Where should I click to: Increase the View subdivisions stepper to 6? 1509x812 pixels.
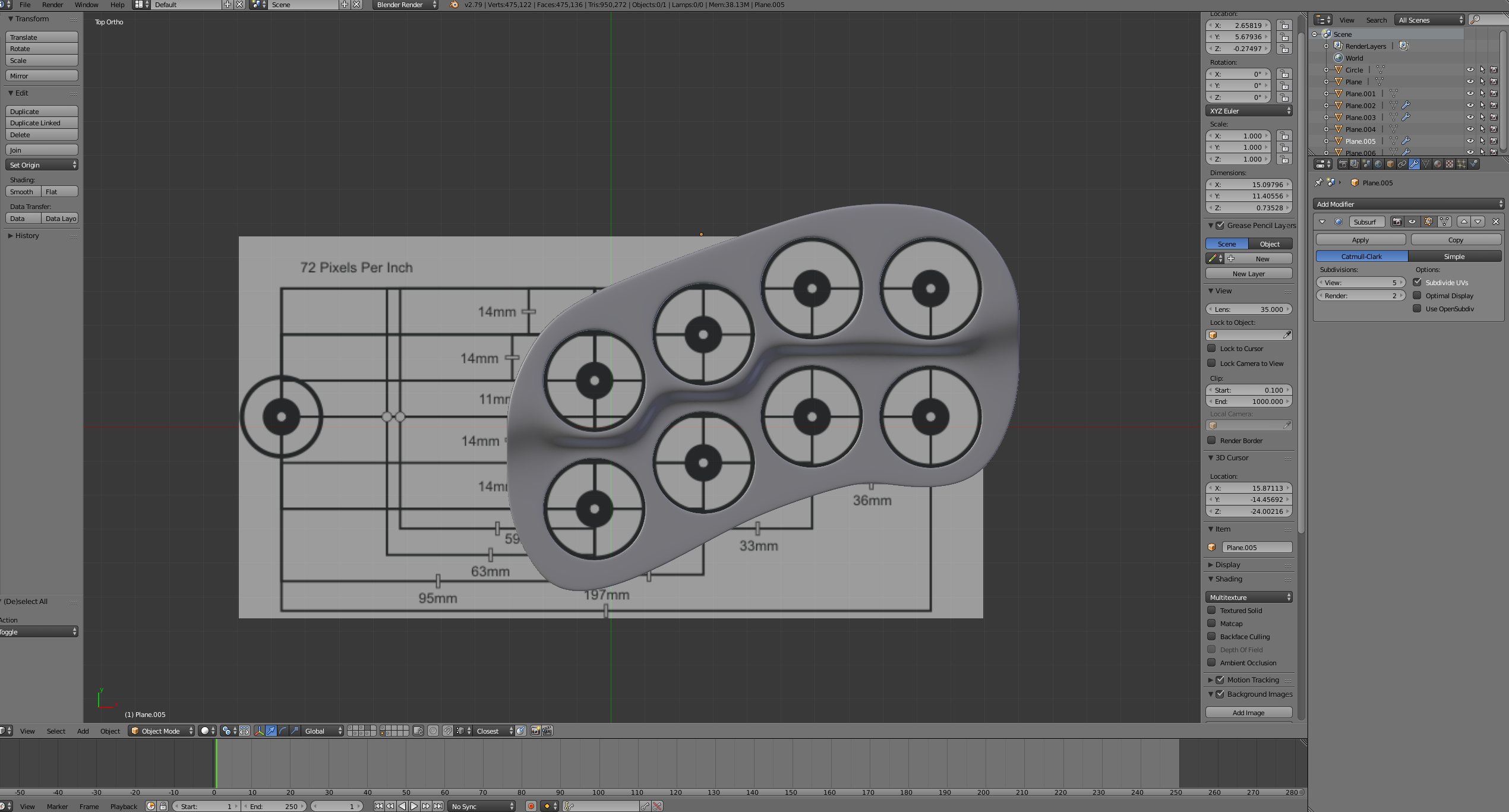(x=1400, y=282)
